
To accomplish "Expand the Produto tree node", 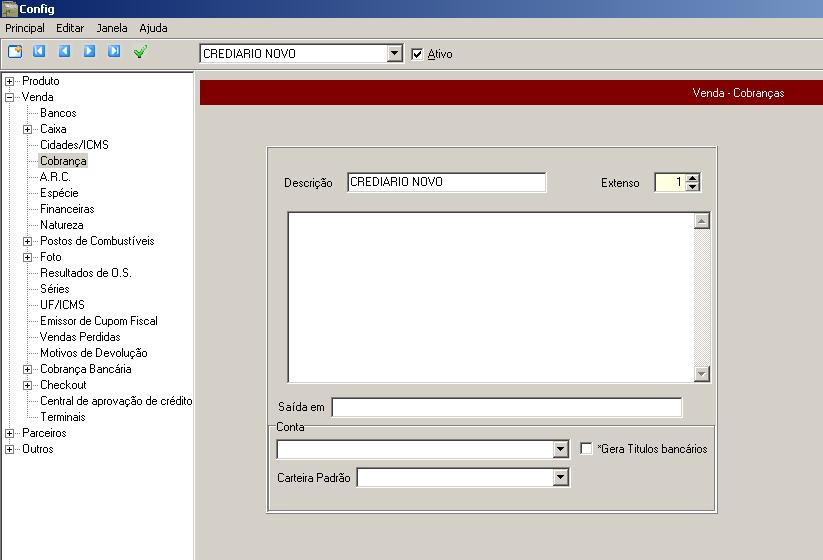I will point(9,81).
